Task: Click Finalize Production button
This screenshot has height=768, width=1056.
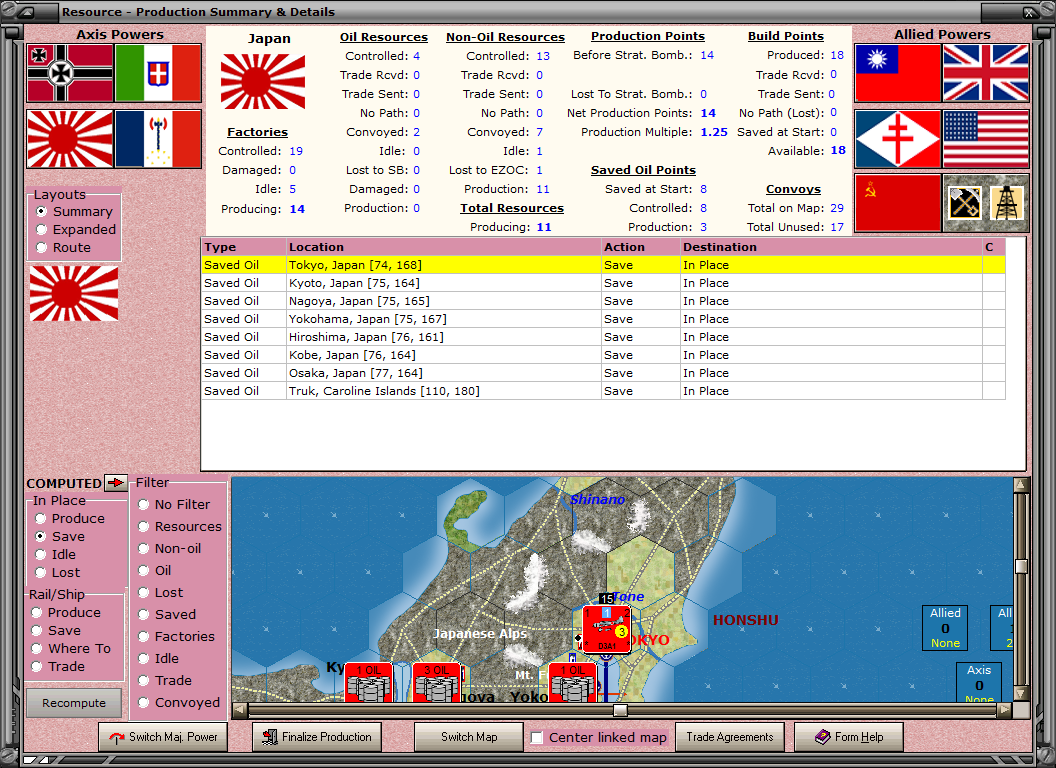Action: (x=317, y=737)
